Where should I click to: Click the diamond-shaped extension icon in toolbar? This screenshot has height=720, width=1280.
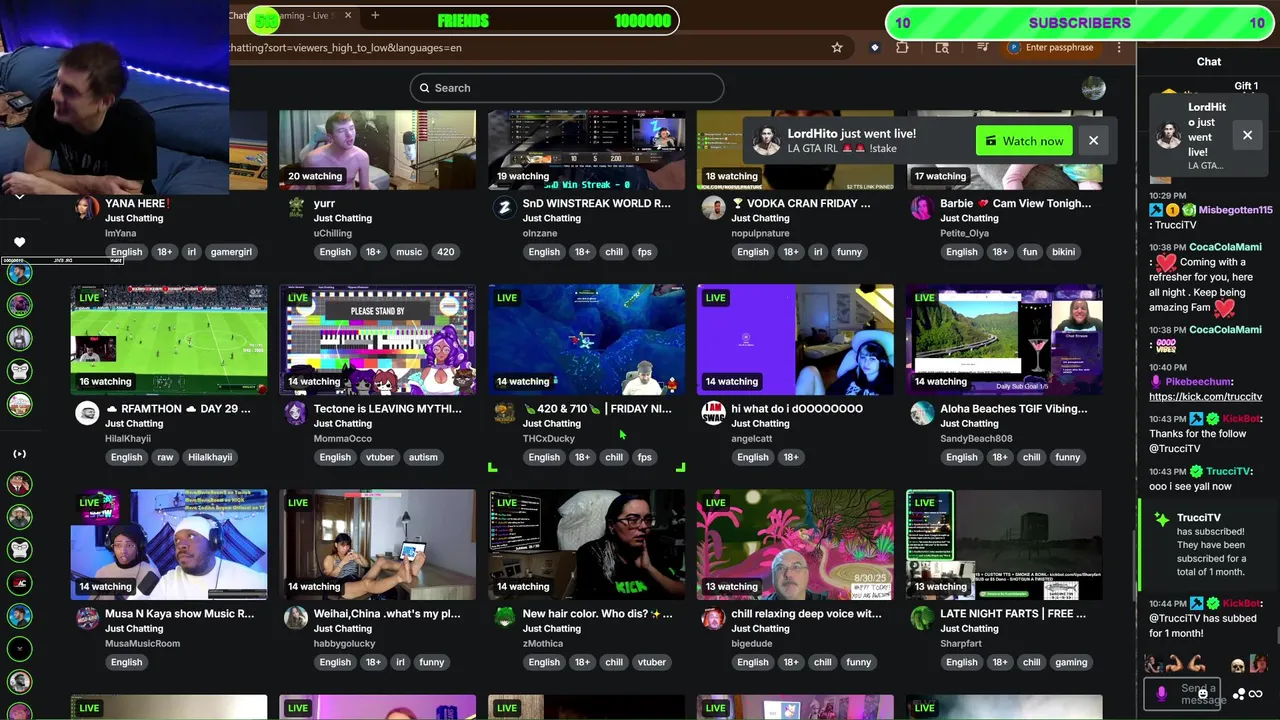pos(875,47)
